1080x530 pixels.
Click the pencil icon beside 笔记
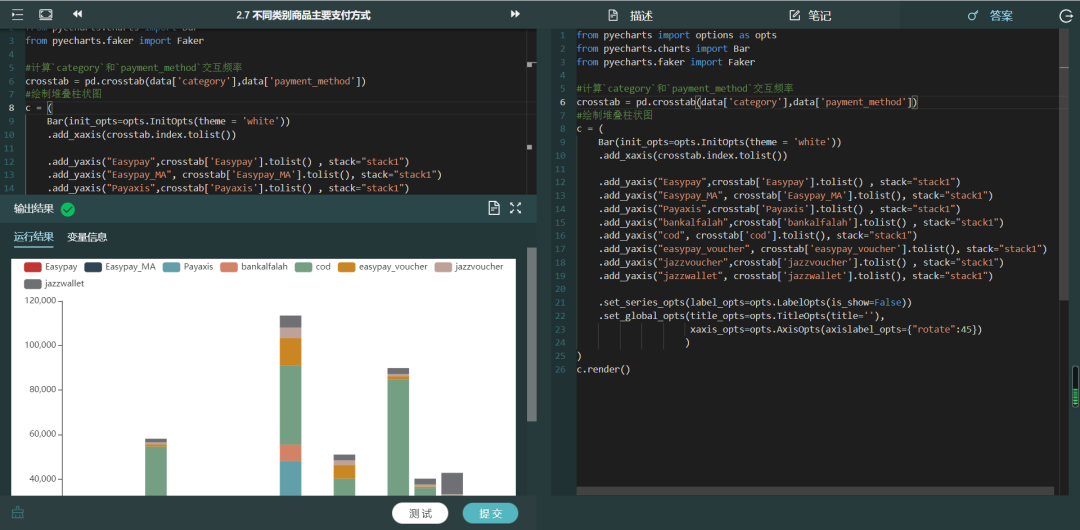(x=794, y=15)
